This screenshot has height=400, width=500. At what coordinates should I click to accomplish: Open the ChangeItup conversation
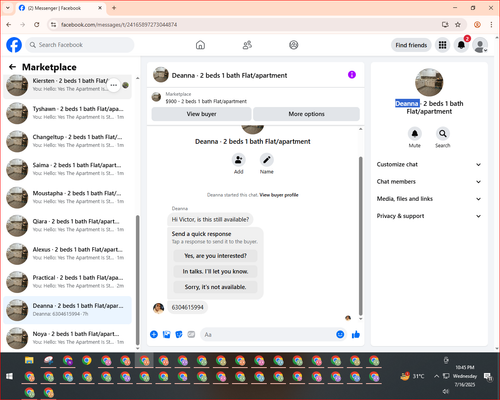(x=67, y=141)
